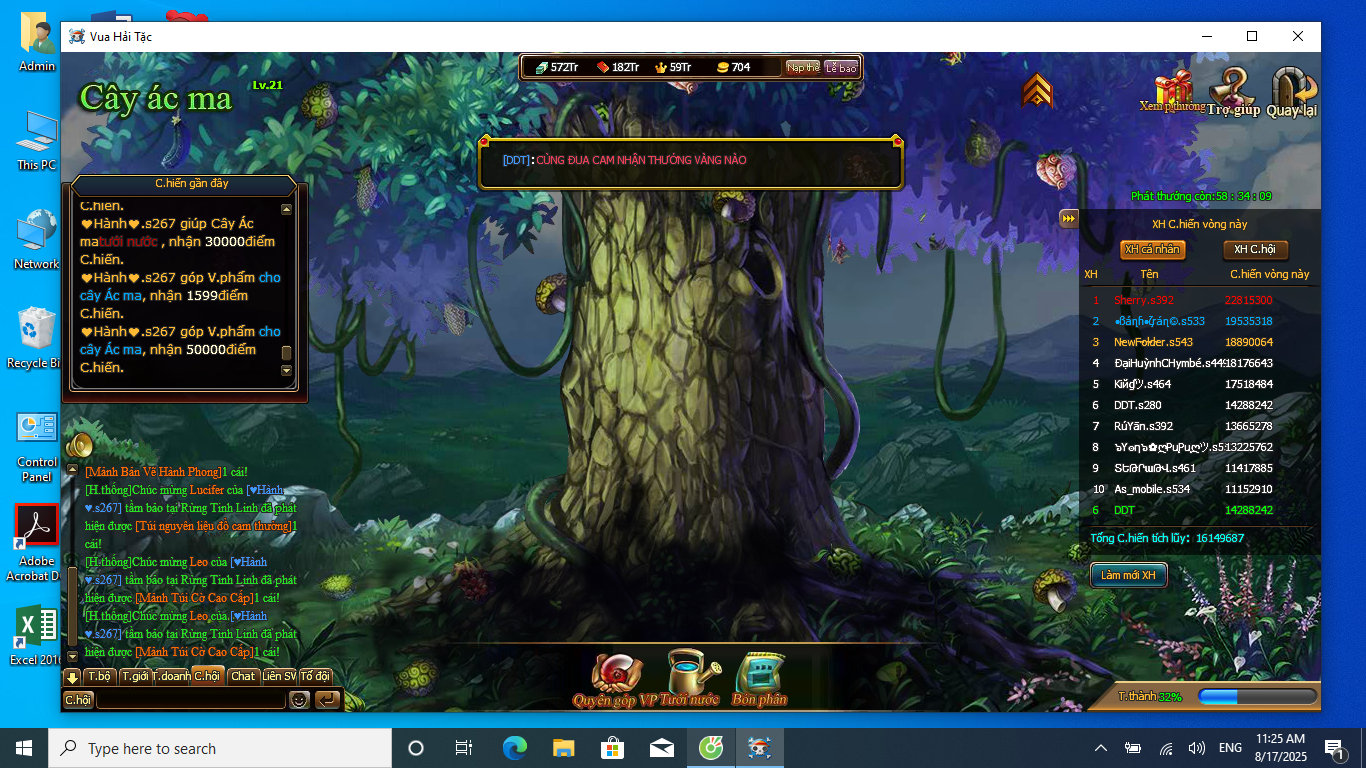Click the volume icon in the system tray
Screen dimensions: 1366x768
click(1196, 748)
